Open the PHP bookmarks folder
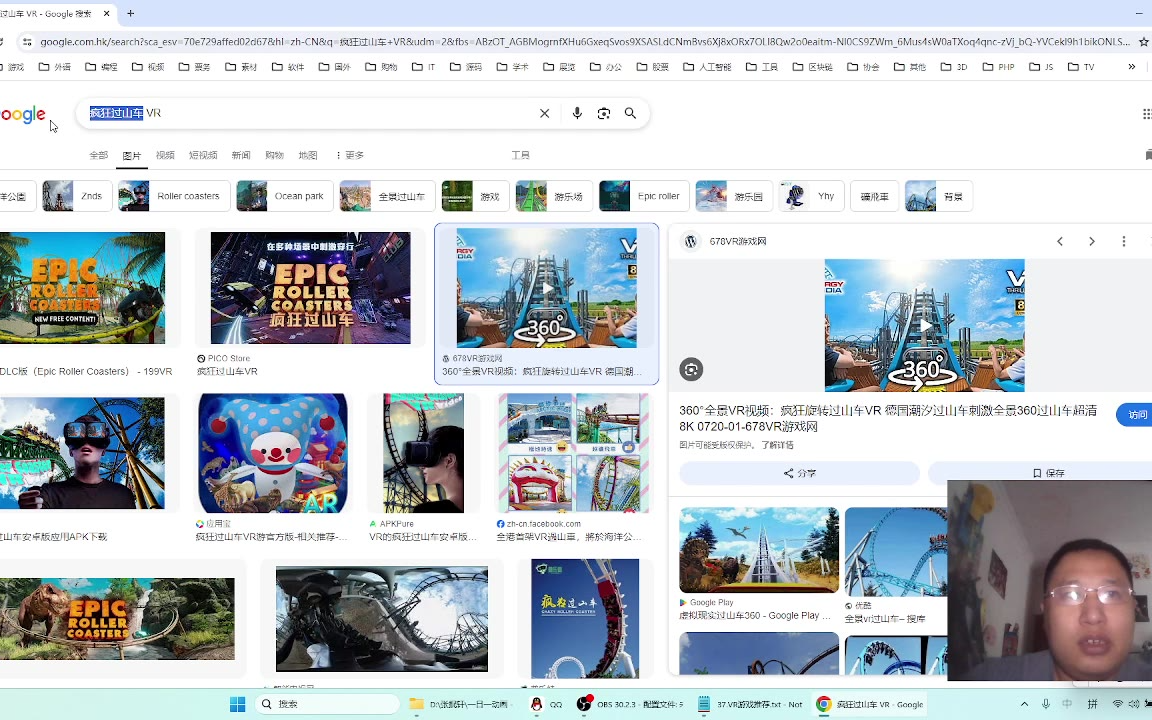The image size is (1152, 720). click(x=998, y=67)
